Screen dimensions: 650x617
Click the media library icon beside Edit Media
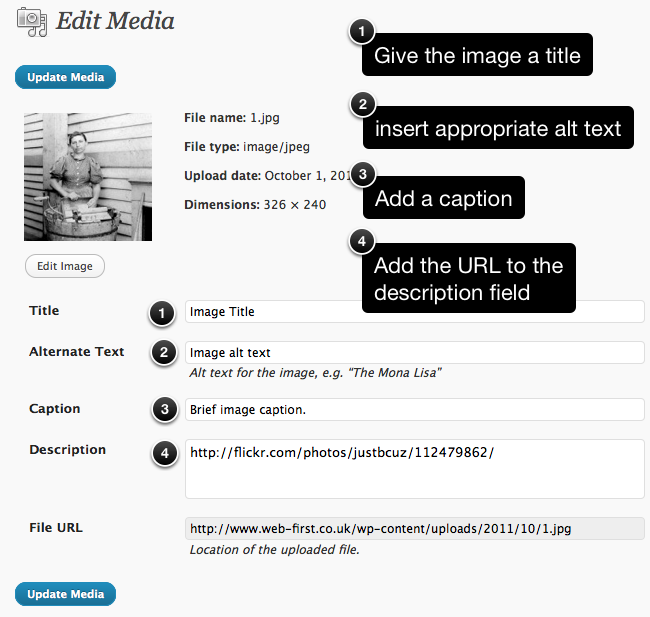pyautogui.click(x=32, y=22)
